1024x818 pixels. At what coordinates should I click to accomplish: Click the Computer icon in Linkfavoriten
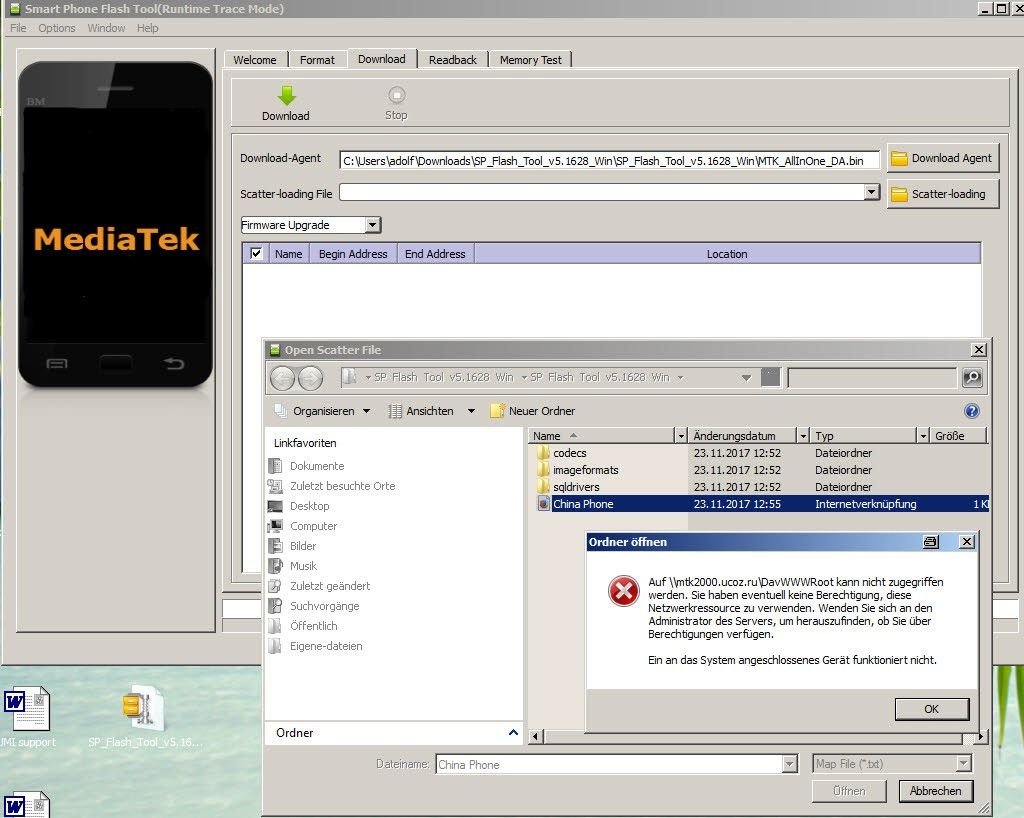[x=275, y=526]
